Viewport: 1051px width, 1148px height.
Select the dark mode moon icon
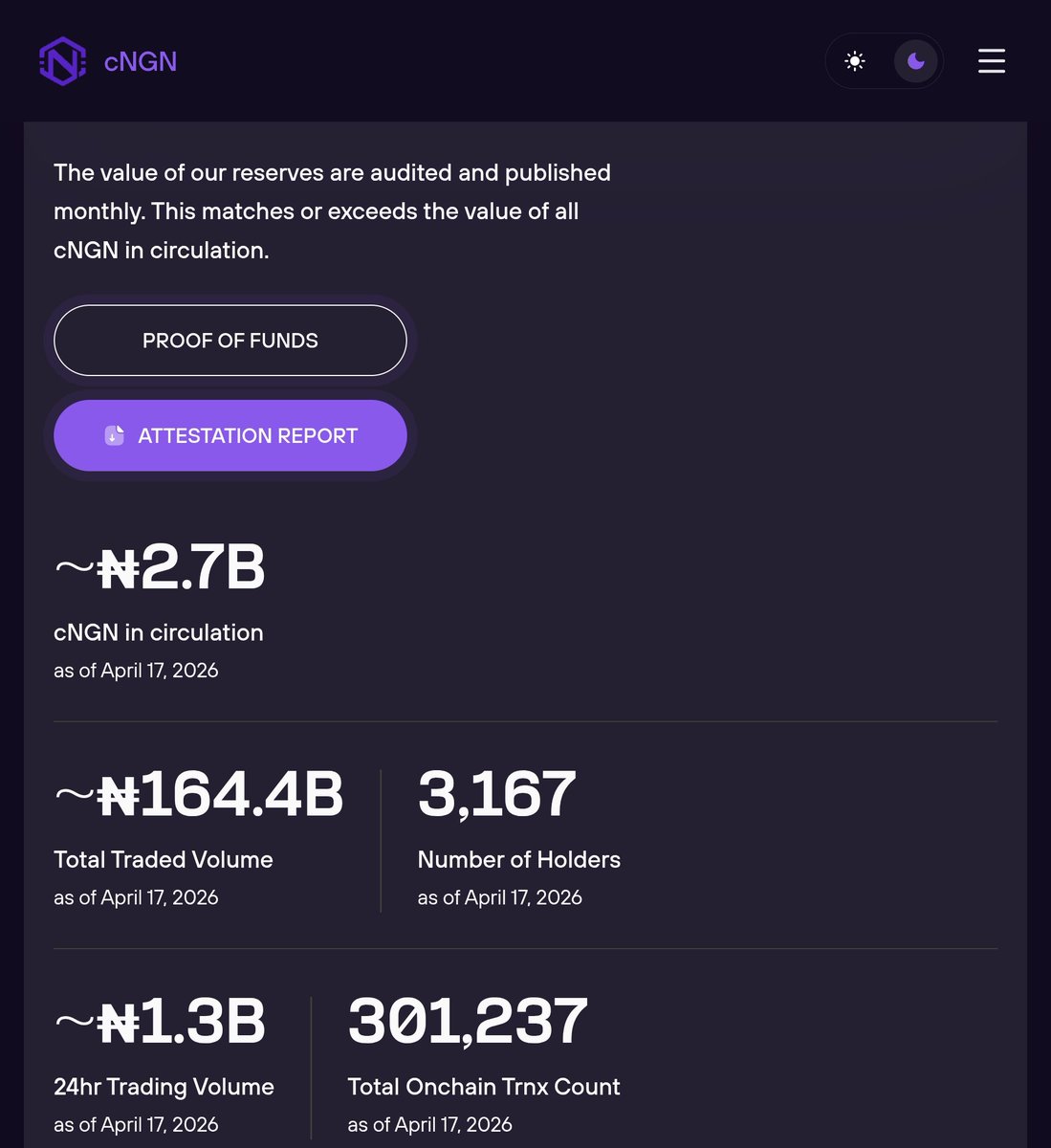[916, 61]
